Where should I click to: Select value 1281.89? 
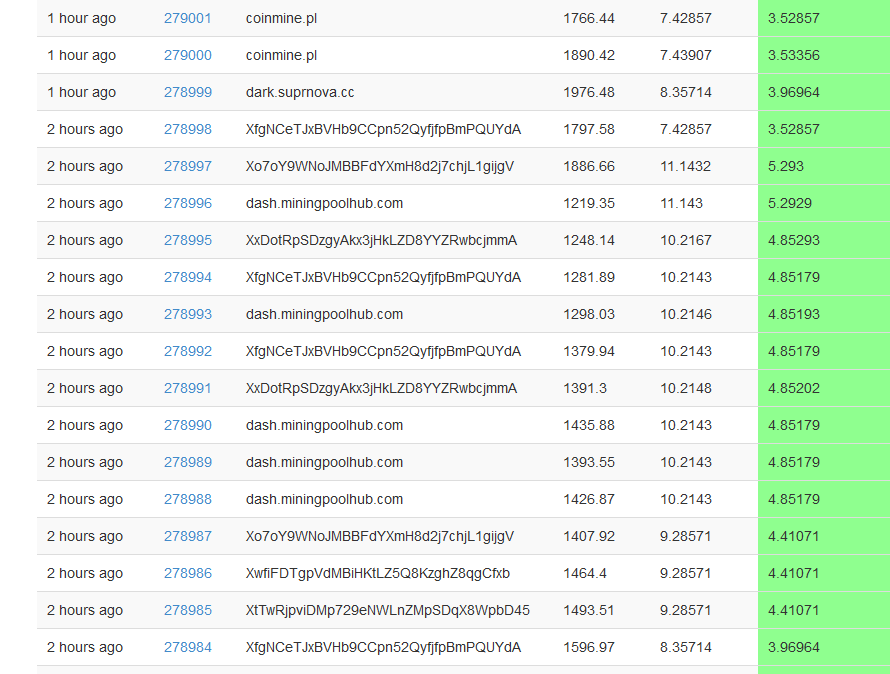[589, 277]
